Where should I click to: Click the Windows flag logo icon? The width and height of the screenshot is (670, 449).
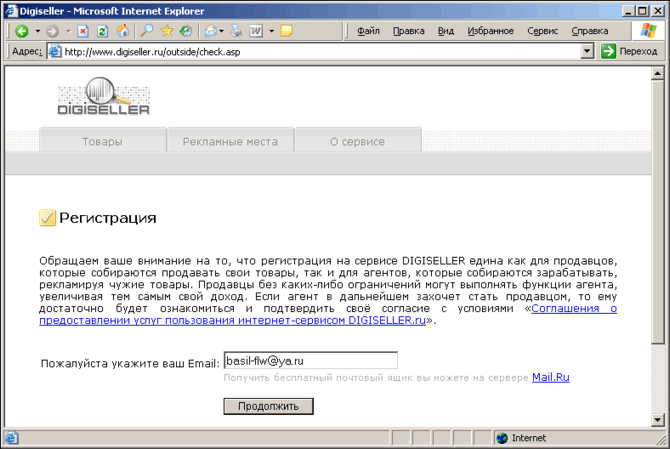(x=648, y=31)
